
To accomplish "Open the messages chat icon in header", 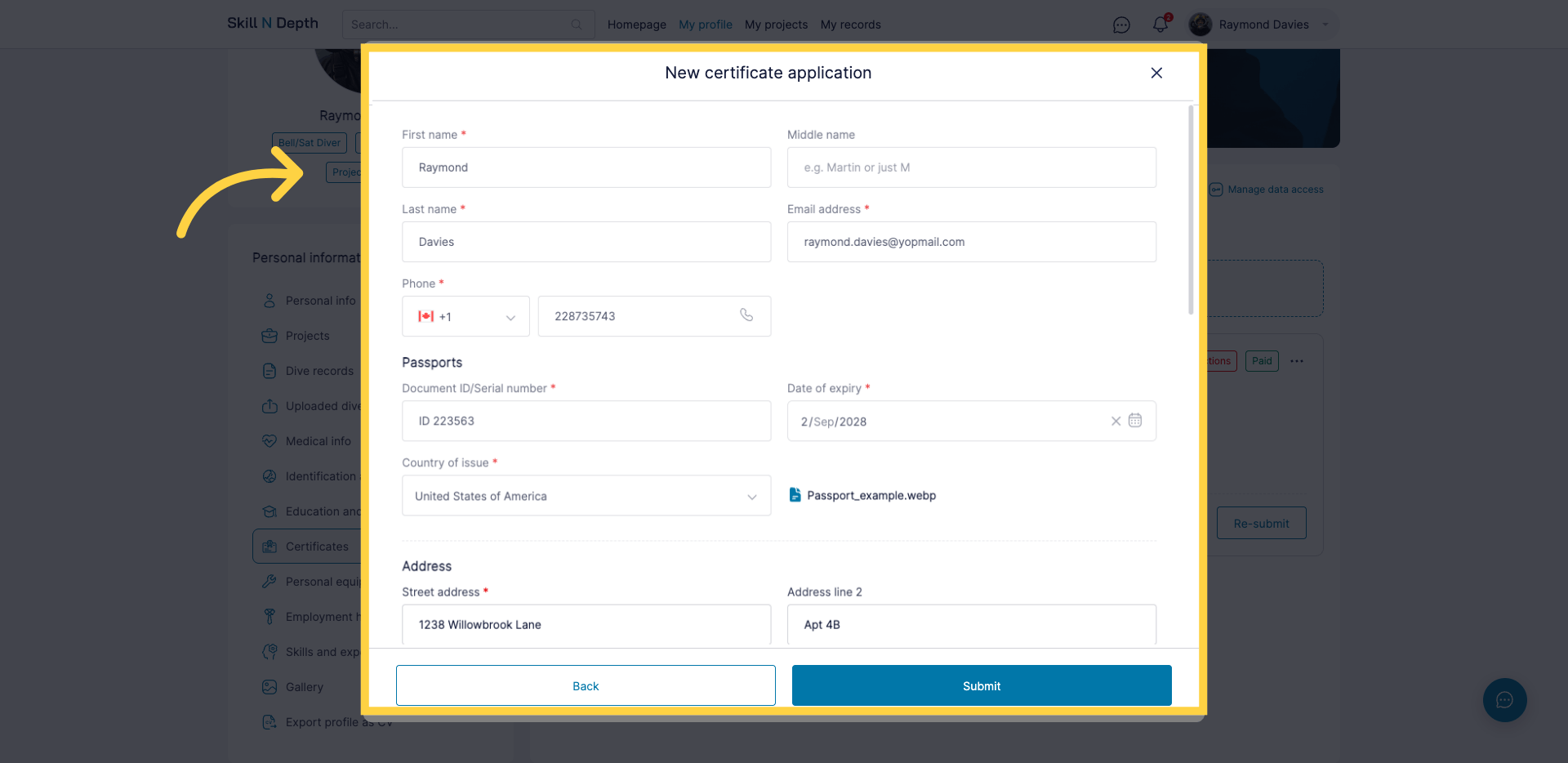I will click(1121, 25).
